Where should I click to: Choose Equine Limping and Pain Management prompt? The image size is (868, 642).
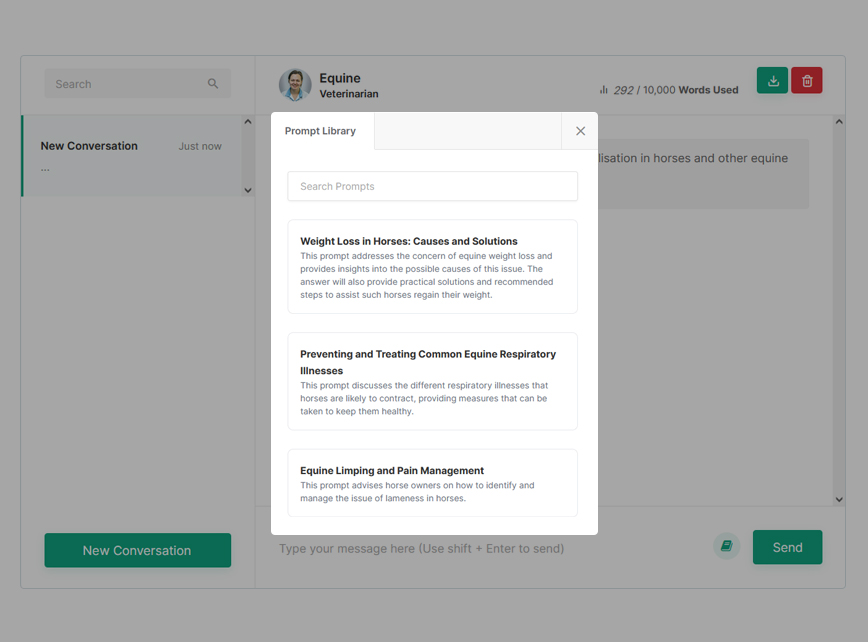pos(432,483)
